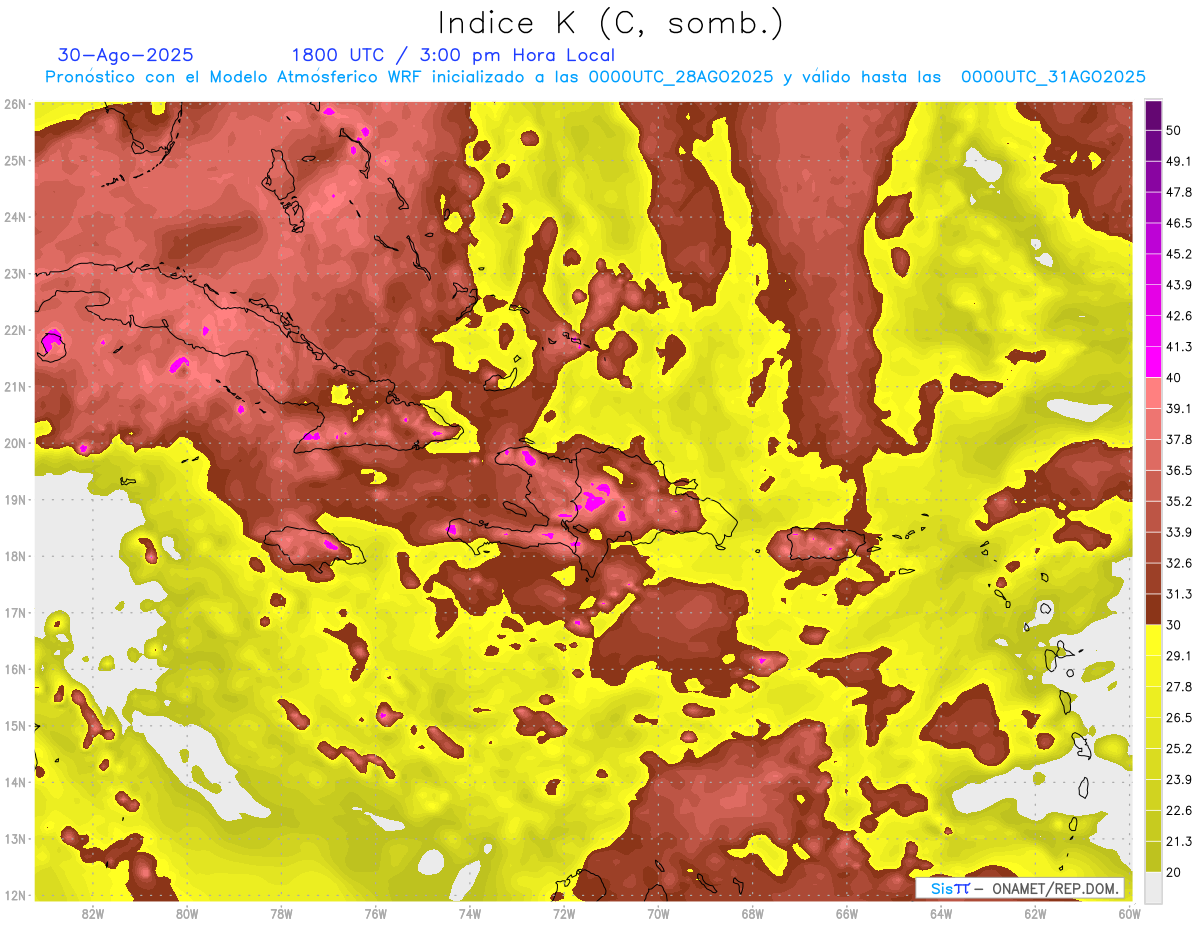The image size is (1200, 927).
Task: Click the '41.3' legend value
Action: pyautogui.click(x=1179, y=347)
